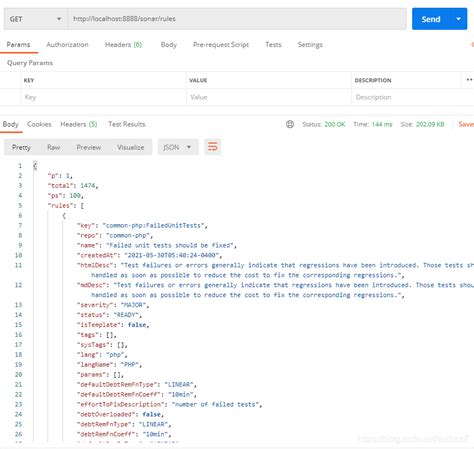Viewport: 474px width, 449px height.
Task: Click the "name": "Failed unit tests should be fixed" line
Action: (157, 245)
